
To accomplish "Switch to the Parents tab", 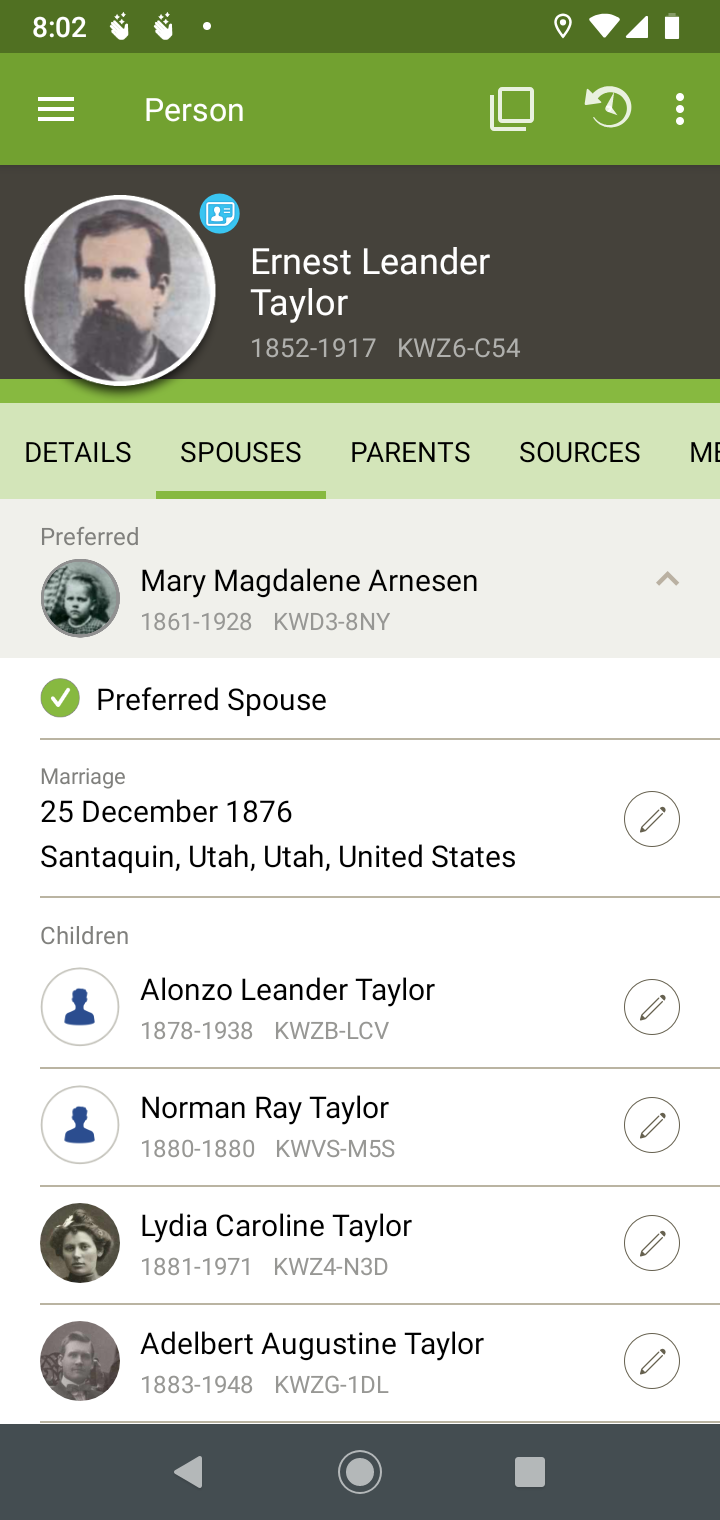I will pyautogui.click(x=410, y=452).
